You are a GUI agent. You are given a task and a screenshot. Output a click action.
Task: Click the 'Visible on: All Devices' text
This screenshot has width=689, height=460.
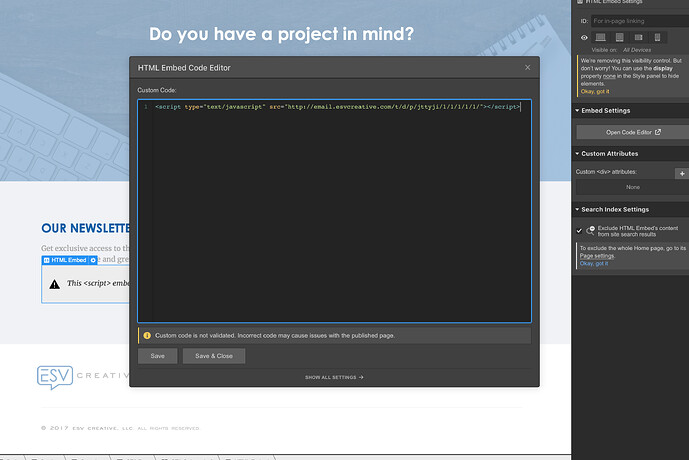pyautogui.click(x=621, y=50)
